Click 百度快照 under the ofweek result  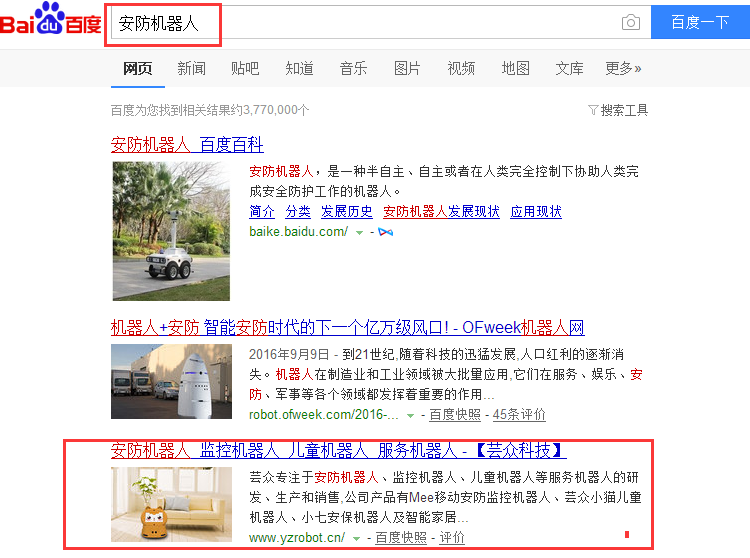(x=454, y=415)
